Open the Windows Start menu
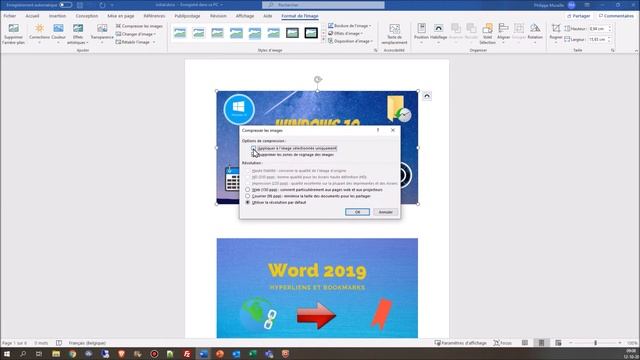 [7, 354]
